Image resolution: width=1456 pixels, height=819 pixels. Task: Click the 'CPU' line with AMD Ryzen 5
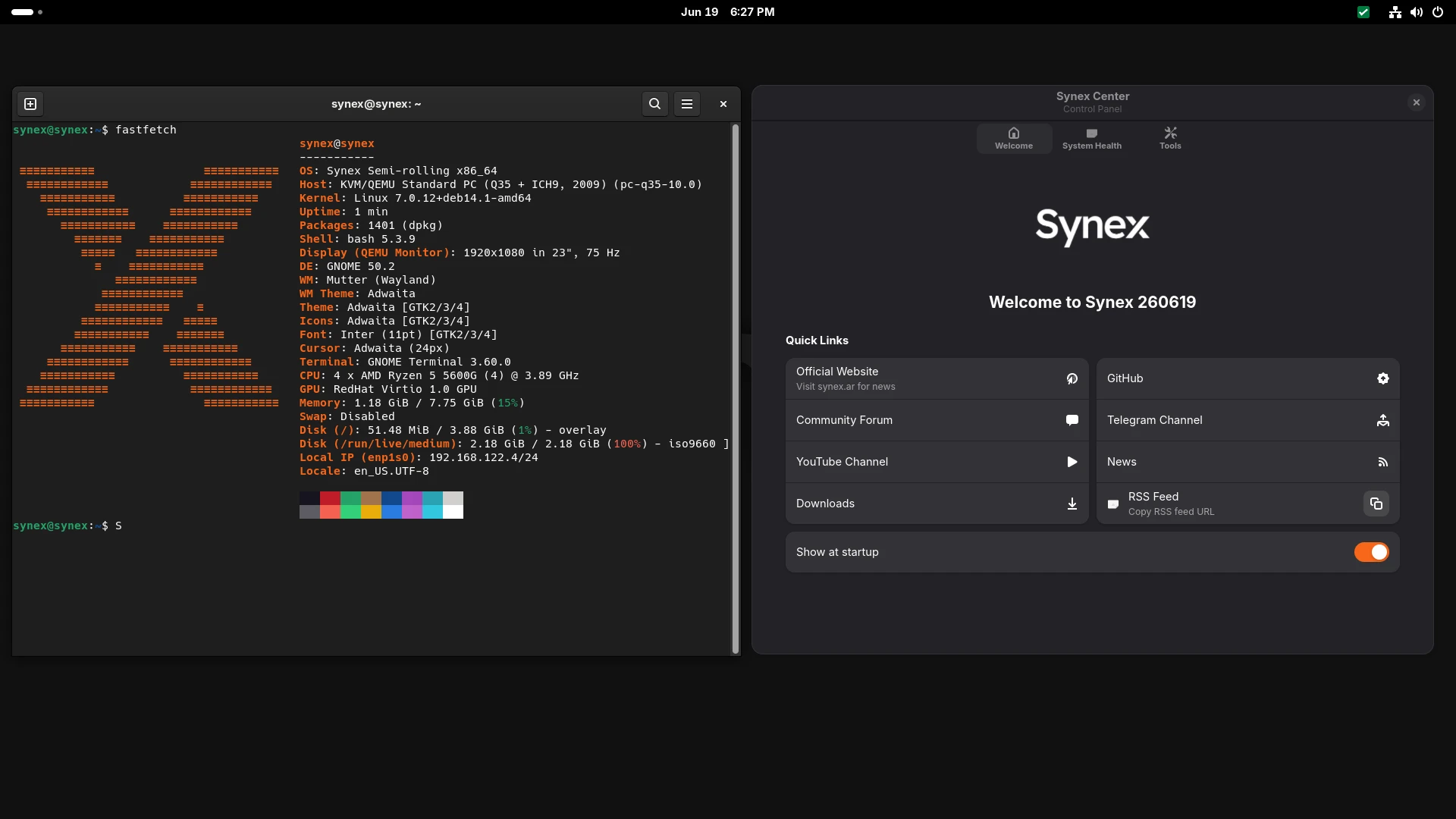[x=439, y=375]
